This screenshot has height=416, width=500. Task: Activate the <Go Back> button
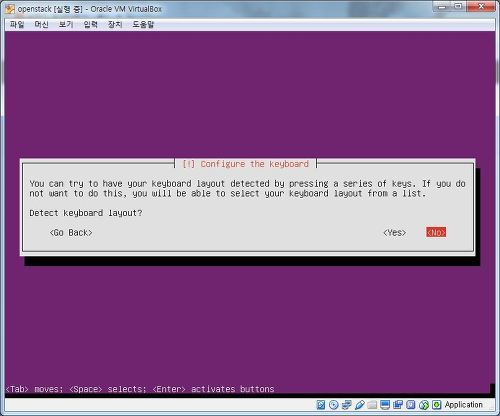[71, 232]
